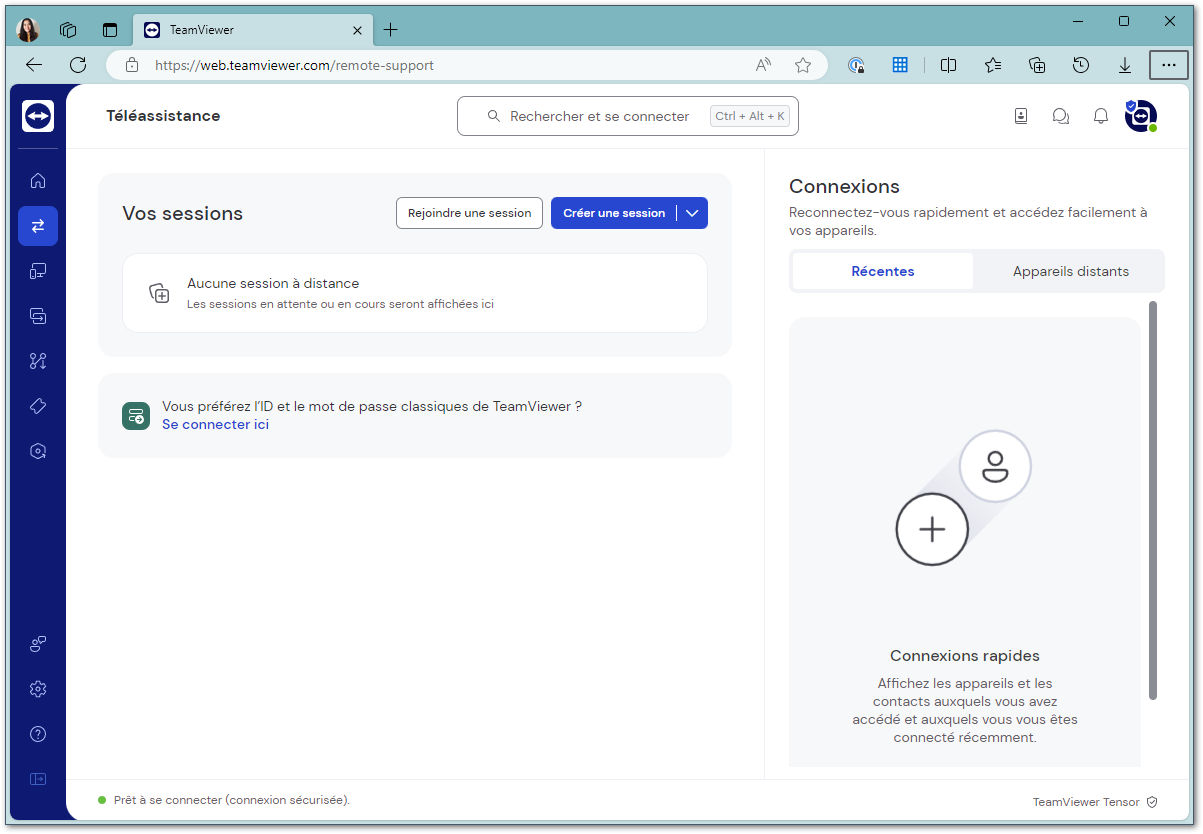Viewport: 1203px width, 834px height.
Task: Open the settings gear in sidebar
Action: coord(38,689)
